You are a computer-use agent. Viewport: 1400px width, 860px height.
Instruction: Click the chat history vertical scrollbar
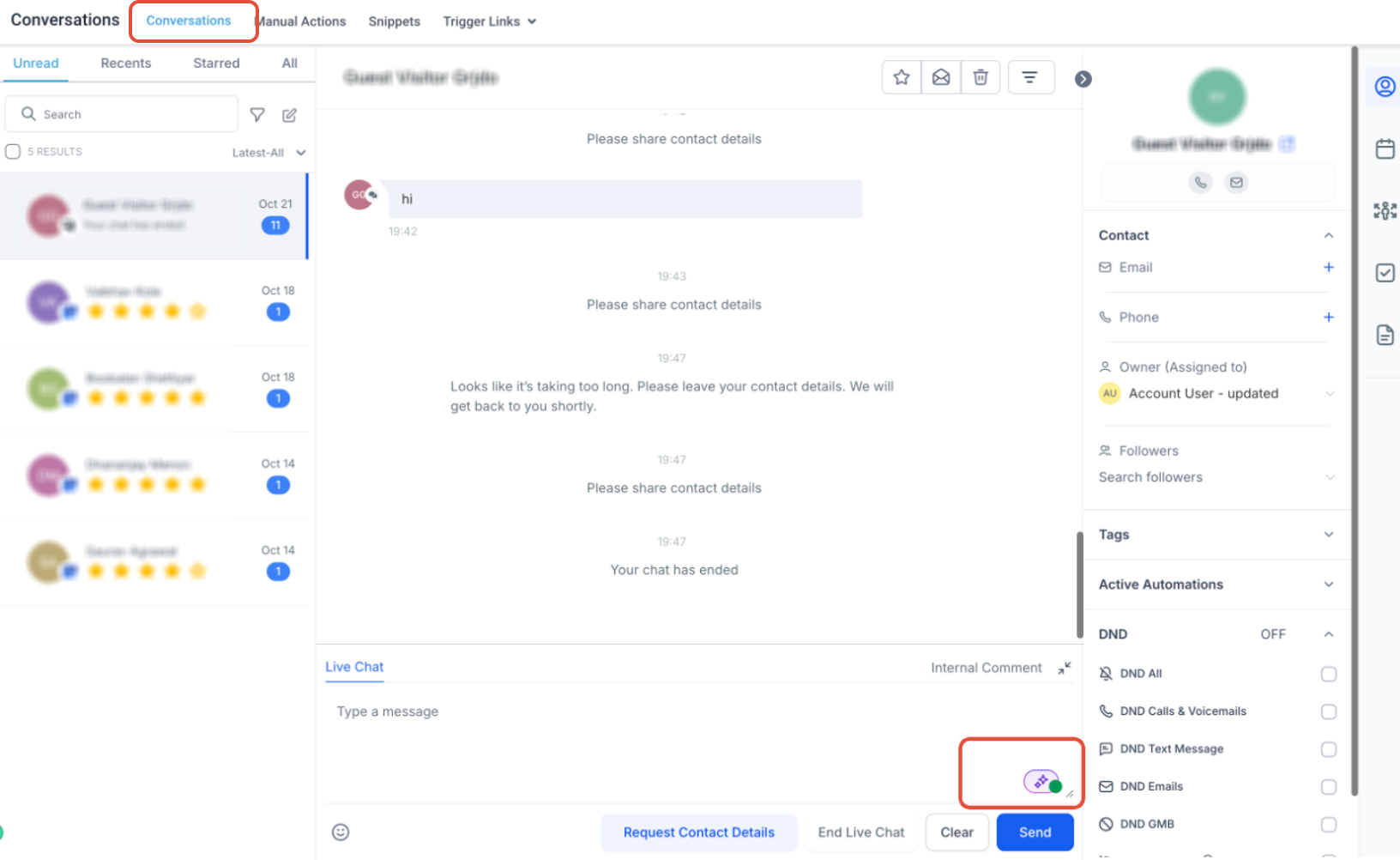(1080, 584)
